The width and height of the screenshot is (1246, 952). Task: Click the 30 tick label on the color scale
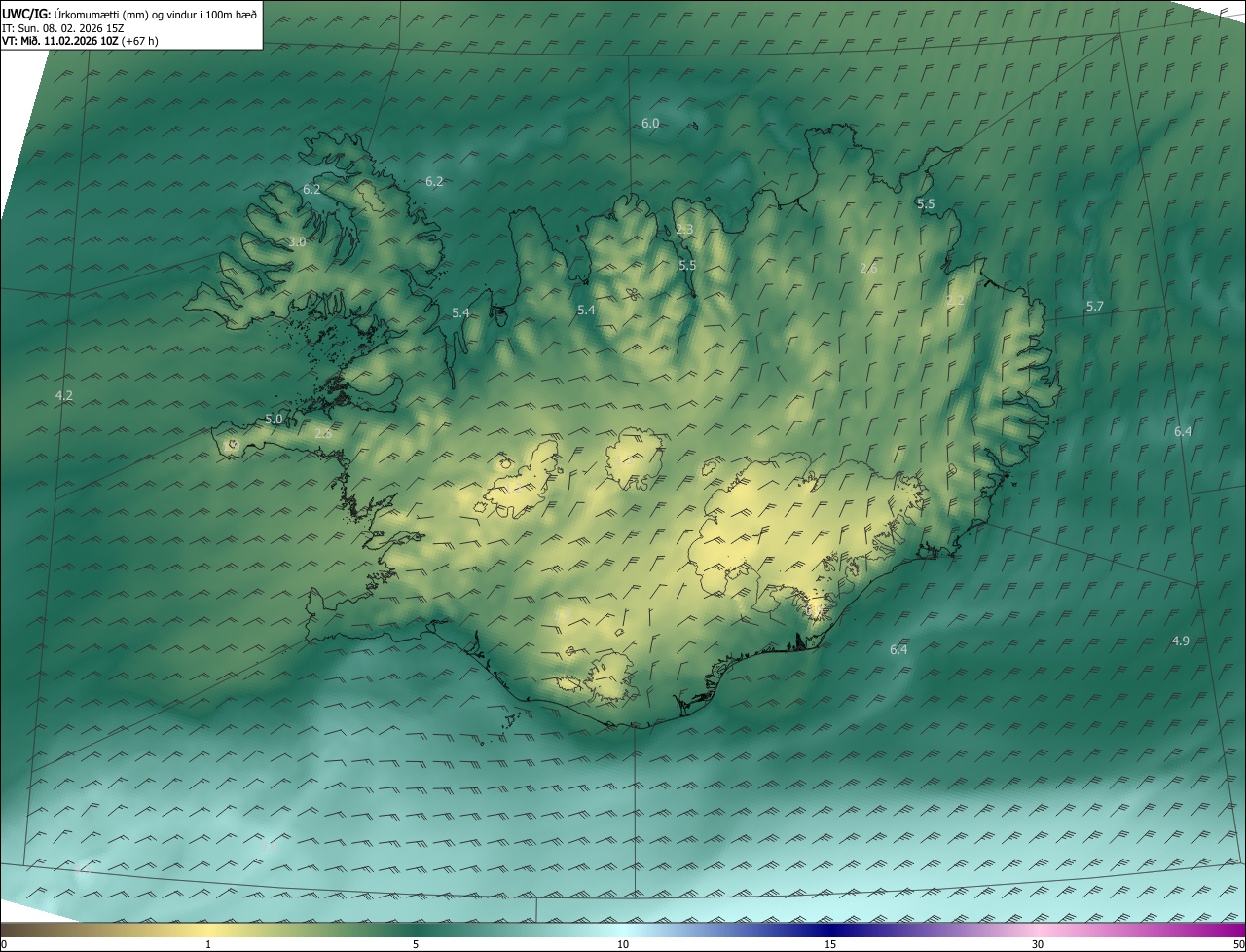point(1038,944)
